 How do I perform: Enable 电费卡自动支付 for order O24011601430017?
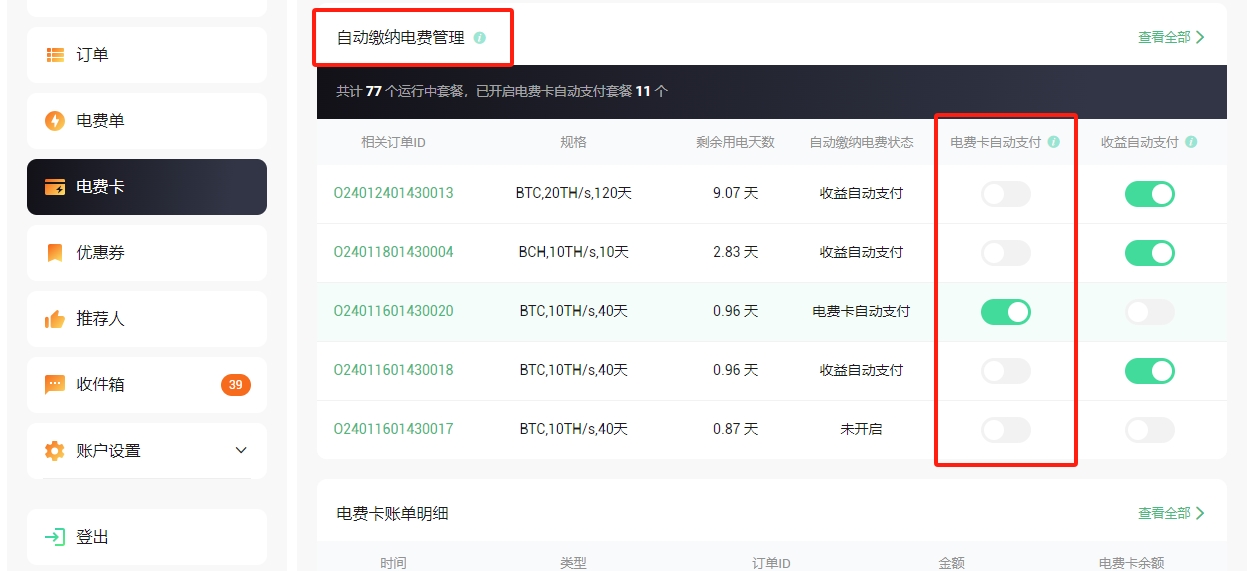point(1006,430)
